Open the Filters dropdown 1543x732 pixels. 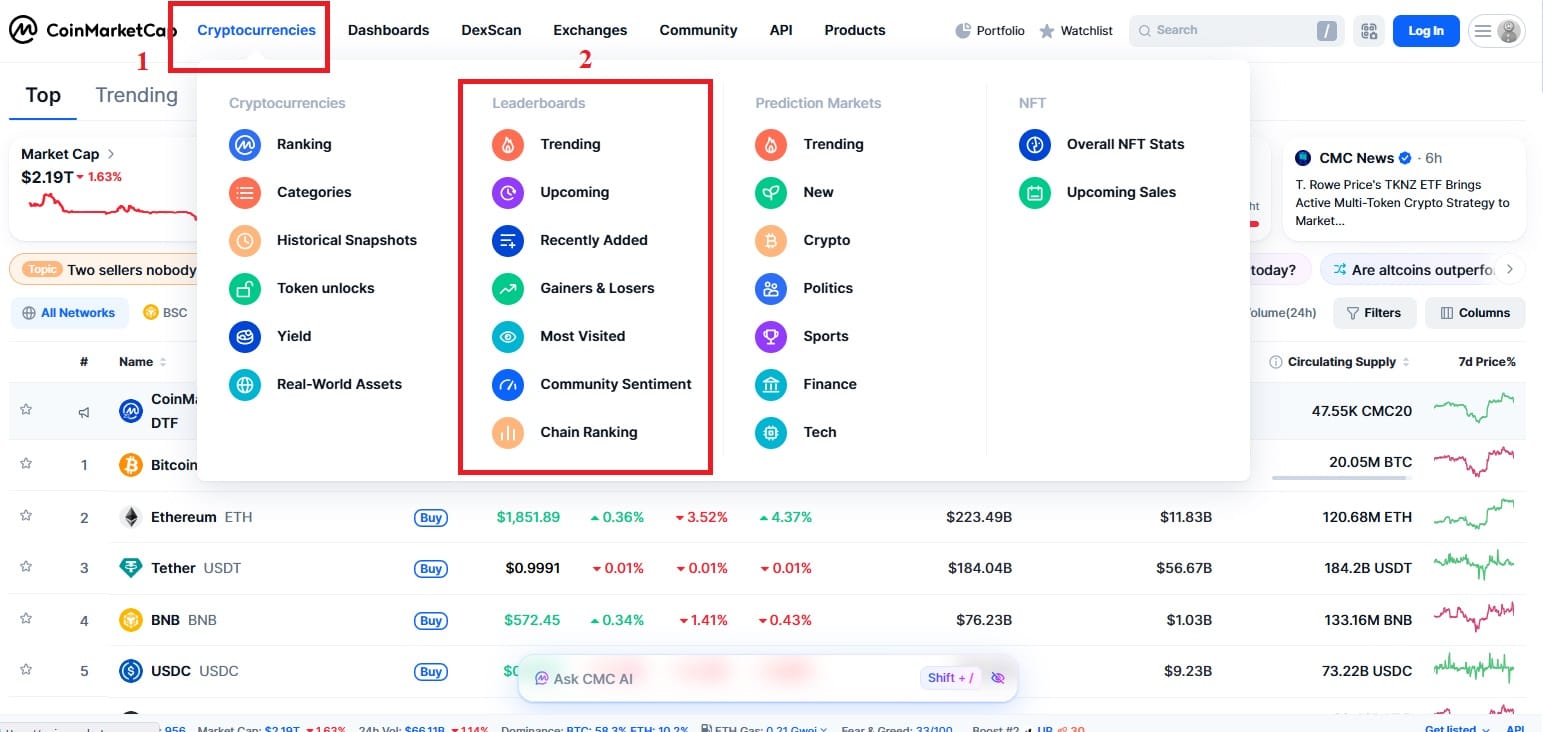1375,313
